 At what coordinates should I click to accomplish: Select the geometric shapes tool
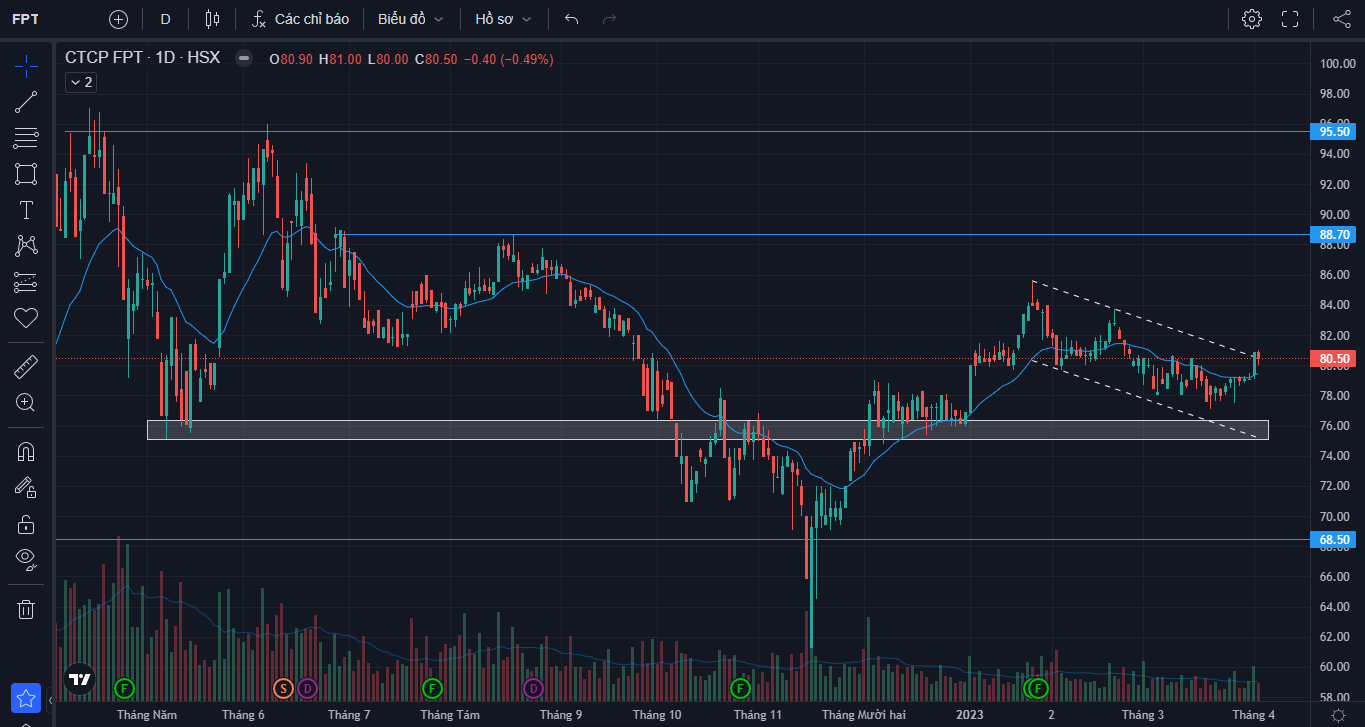(x=26, y=174)
